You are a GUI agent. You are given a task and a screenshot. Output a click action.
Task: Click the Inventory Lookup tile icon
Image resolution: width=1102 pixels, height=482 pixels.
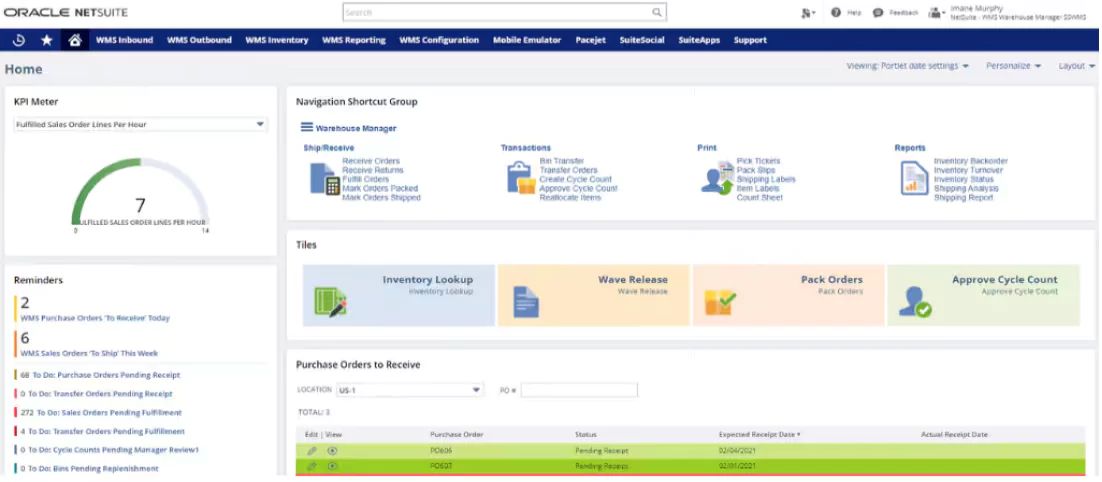point(330,301)
